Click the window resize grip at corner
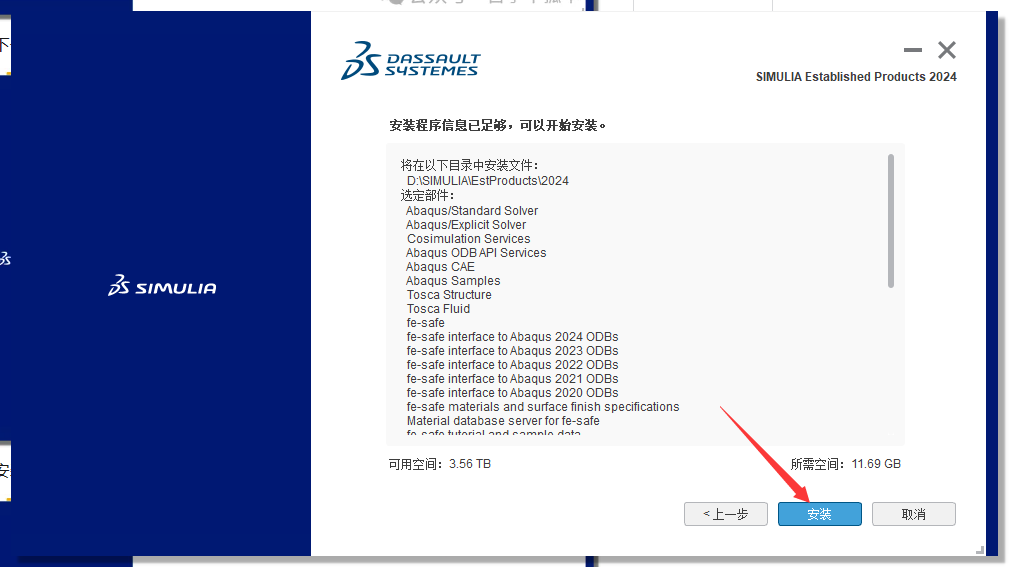The width and height of the screenshot is (1009, 567). (979, 550)
